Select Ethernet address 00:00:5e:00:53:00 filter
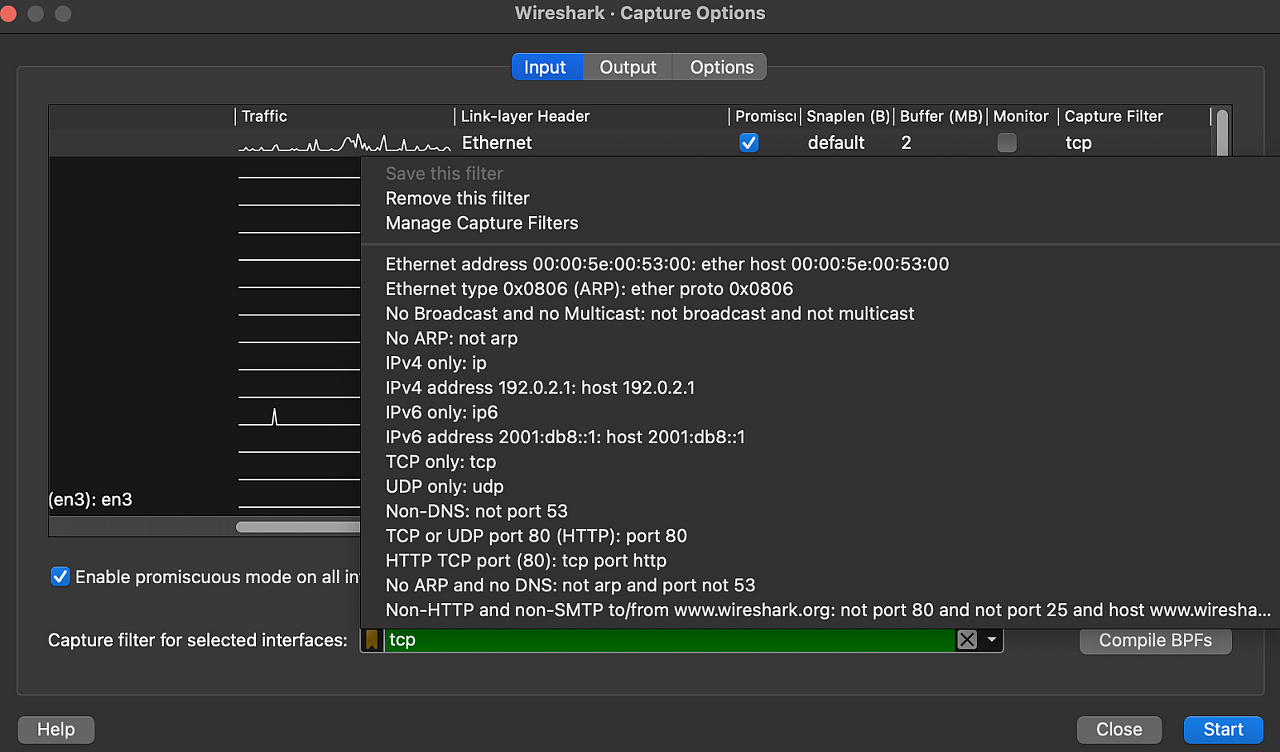Image resolution: width=1280 pixels, height=752 pixels. point(667,264)
